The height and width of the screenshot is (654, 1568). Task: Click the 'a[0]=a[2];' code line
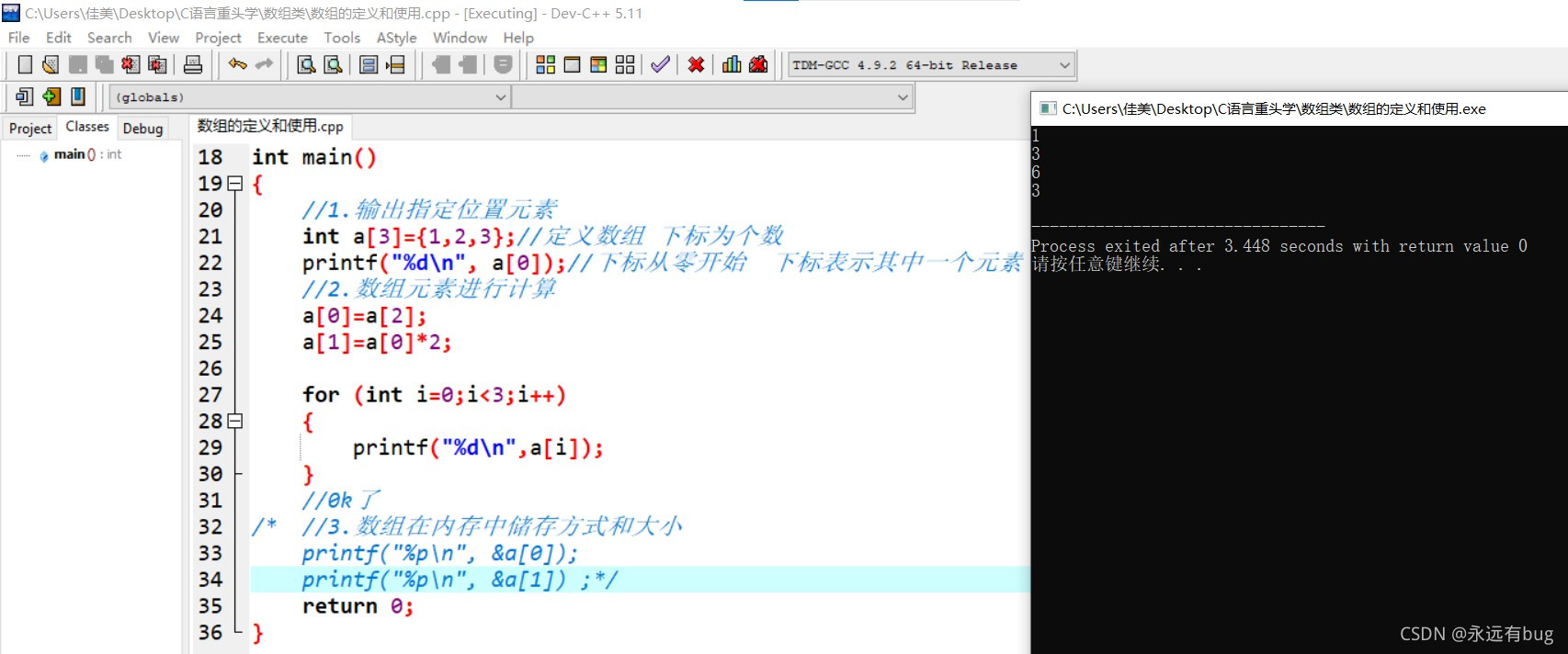click(x=364, y=316)
